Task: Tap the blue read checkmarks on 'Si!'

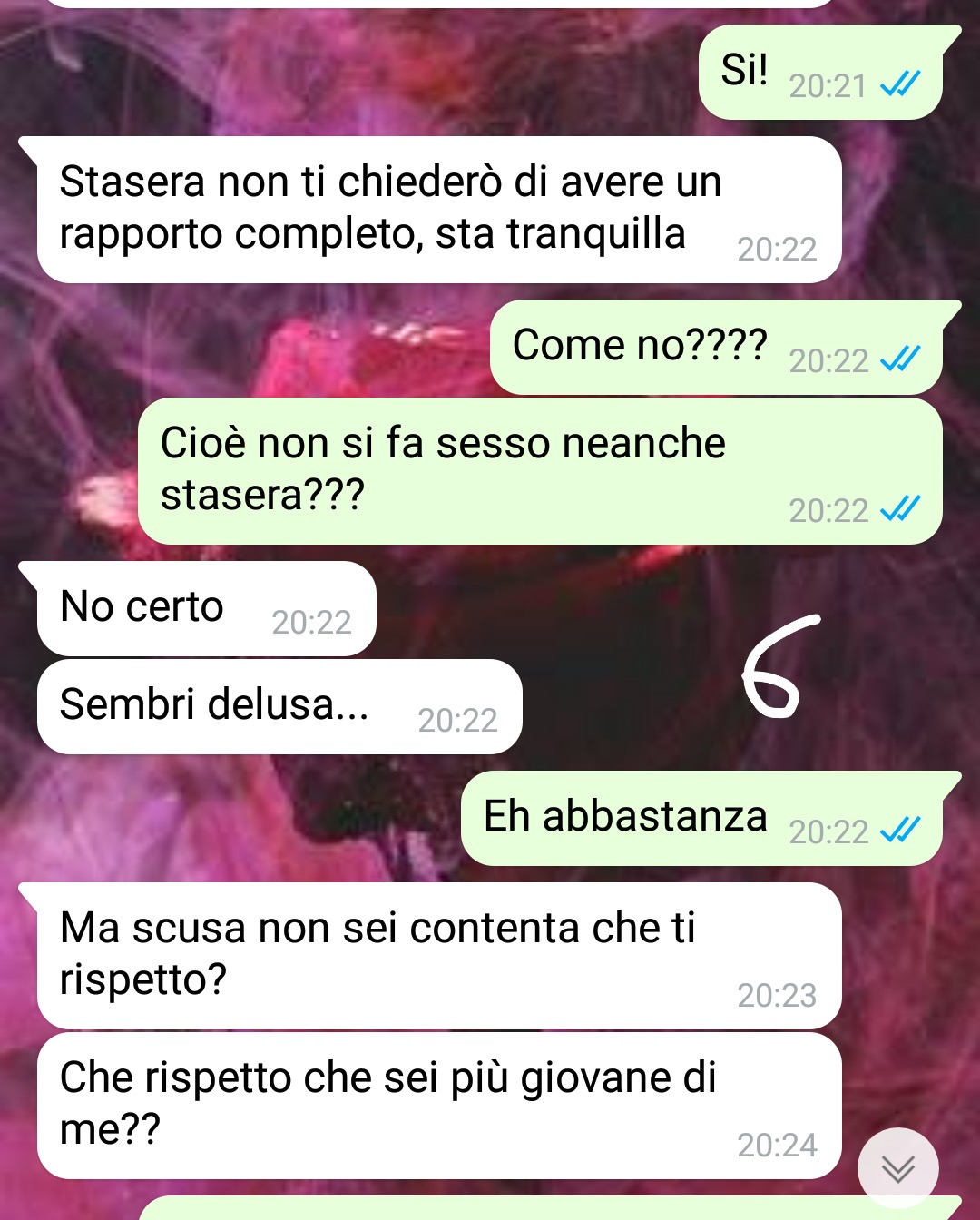Action: pos(900,84)
